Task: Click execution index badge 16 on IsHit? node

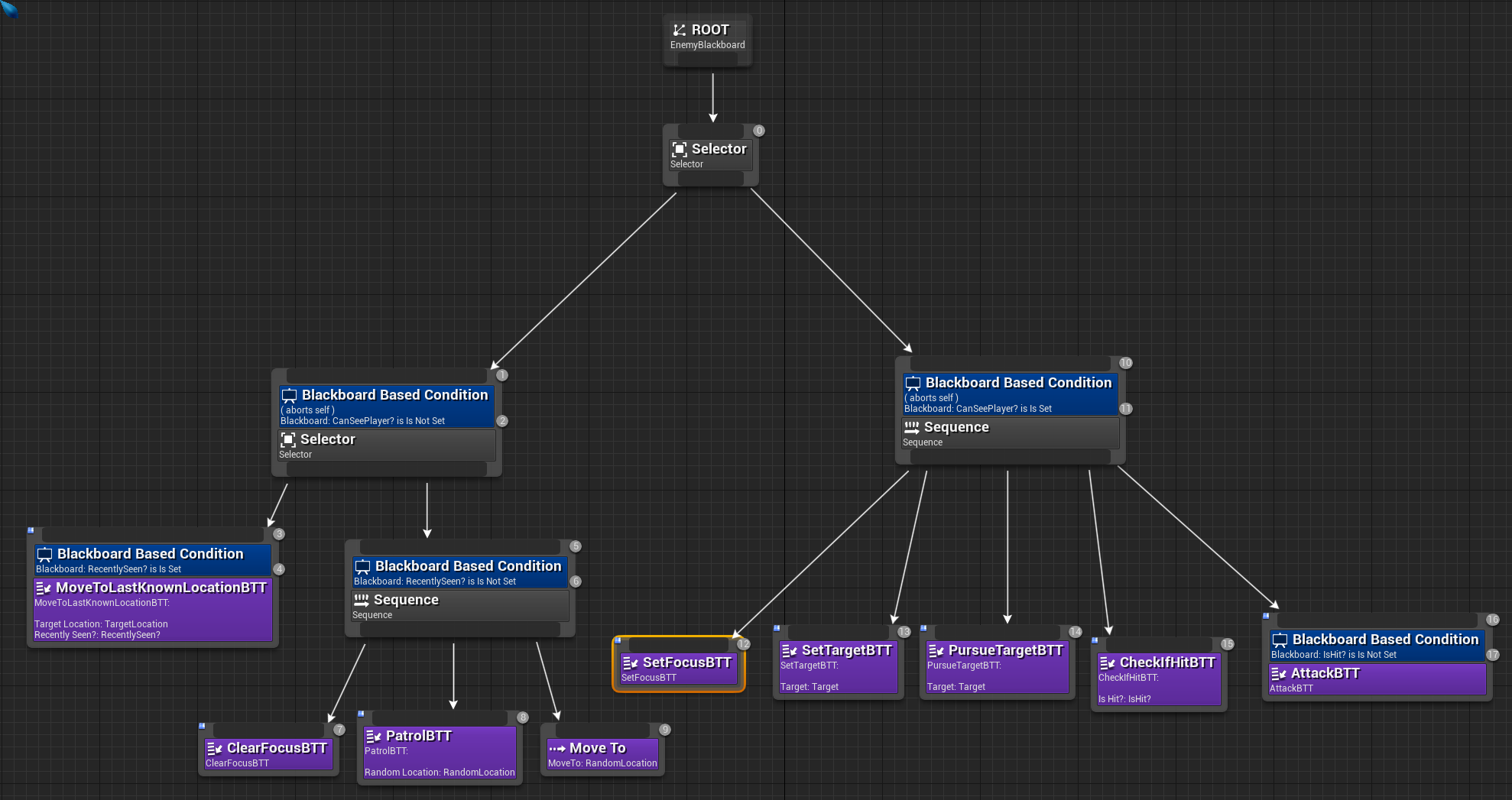Action: 1493,620
